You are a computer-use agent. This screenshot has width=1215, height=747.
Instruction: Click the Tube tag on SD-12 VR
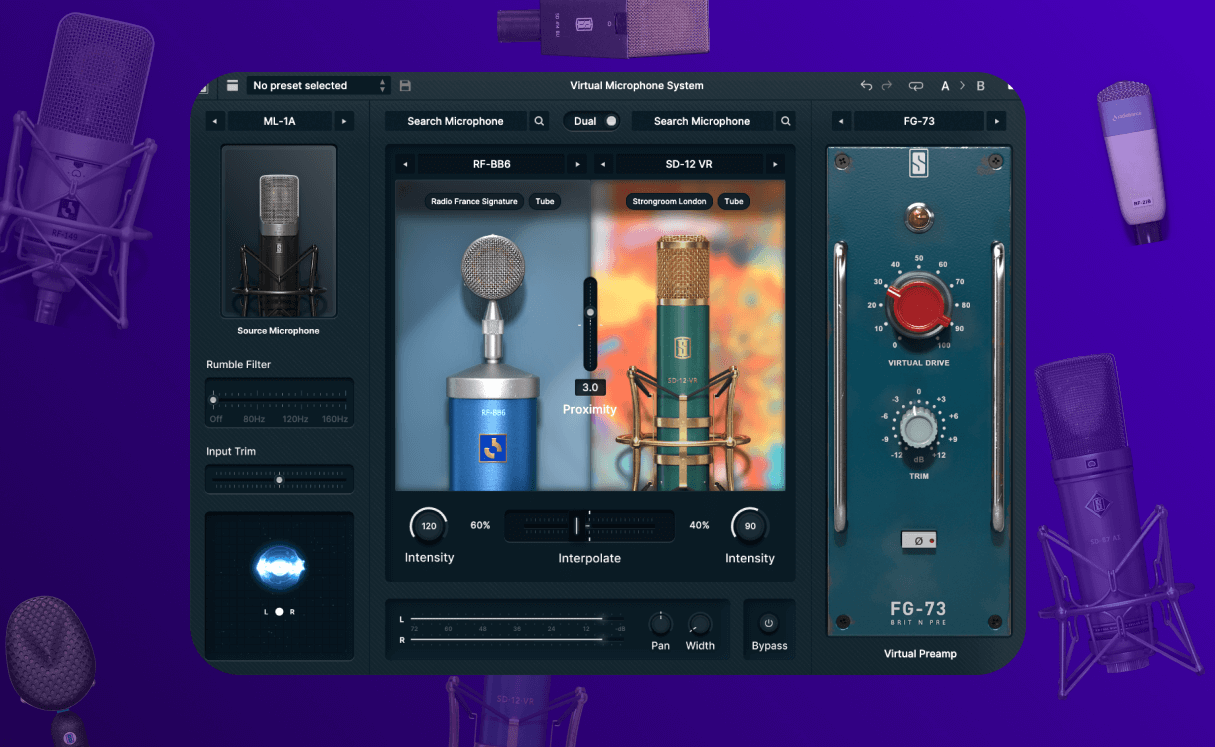tap(734, 201)
